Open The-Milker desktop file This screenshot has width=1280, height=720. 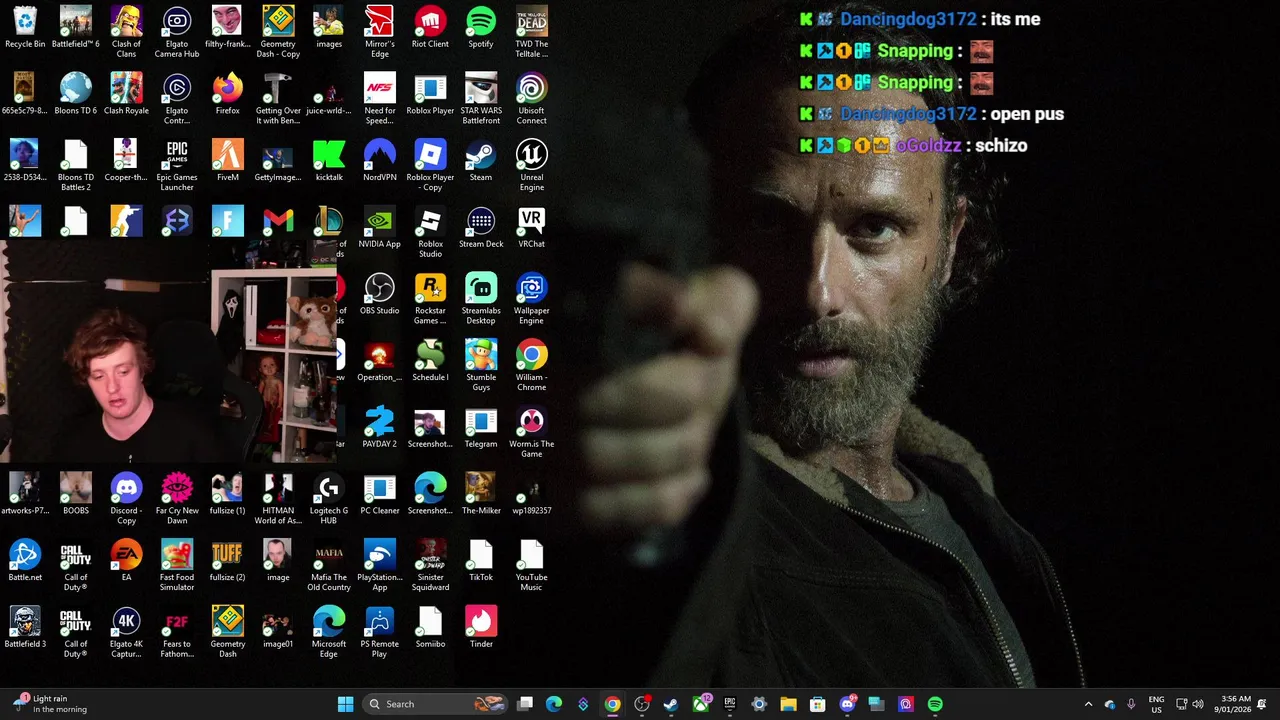[481, 495]
